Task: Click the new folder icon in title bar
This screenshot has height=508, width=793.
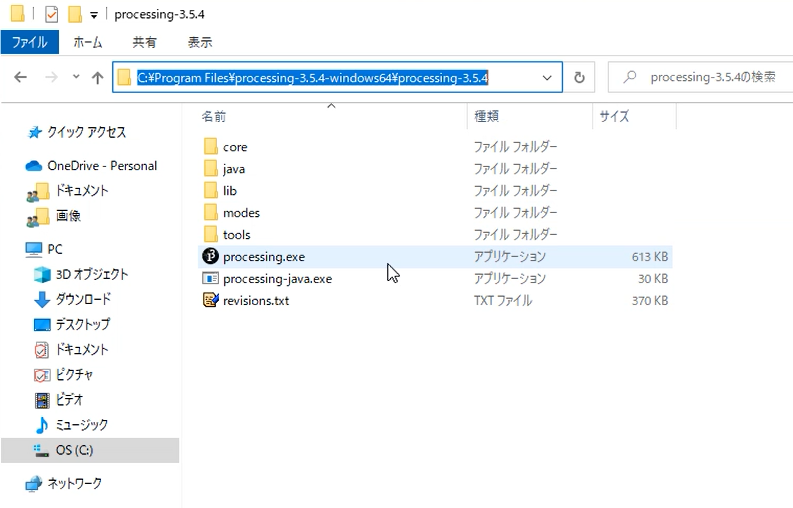Action: pos(75,14)
